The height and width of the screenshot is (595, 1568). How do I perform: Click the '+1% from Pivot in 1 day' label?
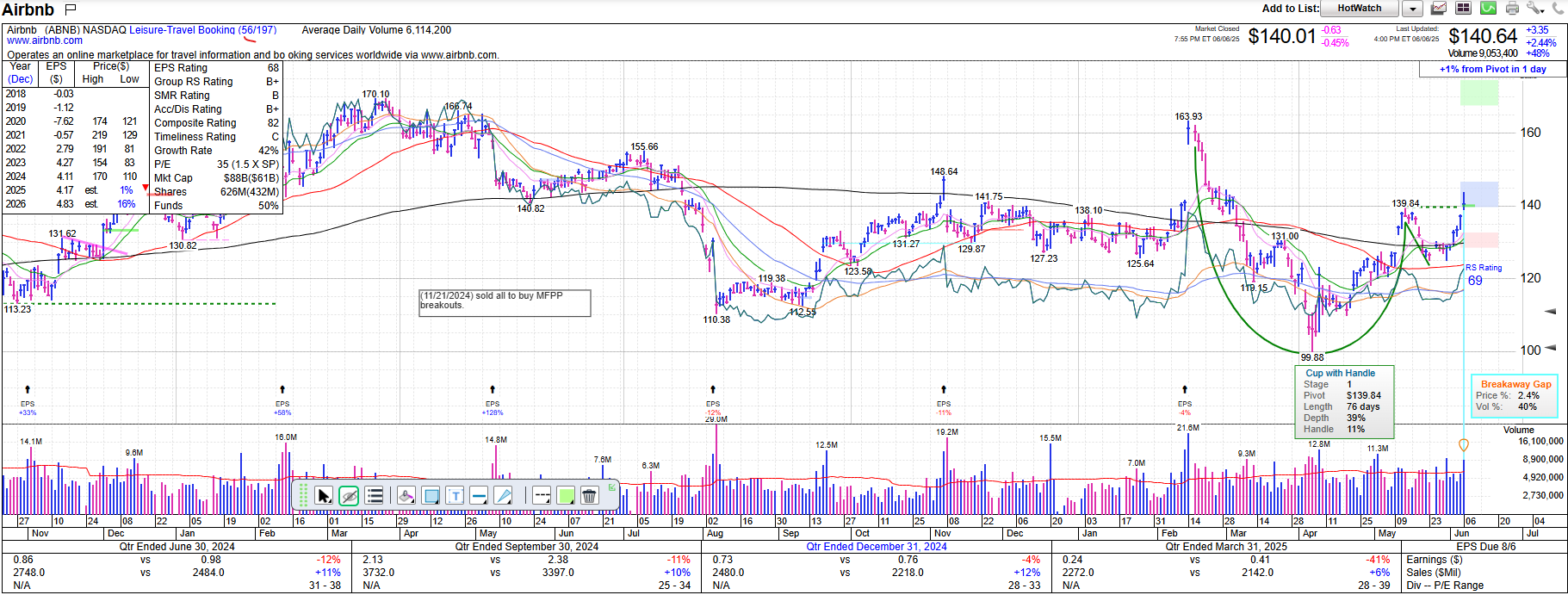(x=1493, y=69)
